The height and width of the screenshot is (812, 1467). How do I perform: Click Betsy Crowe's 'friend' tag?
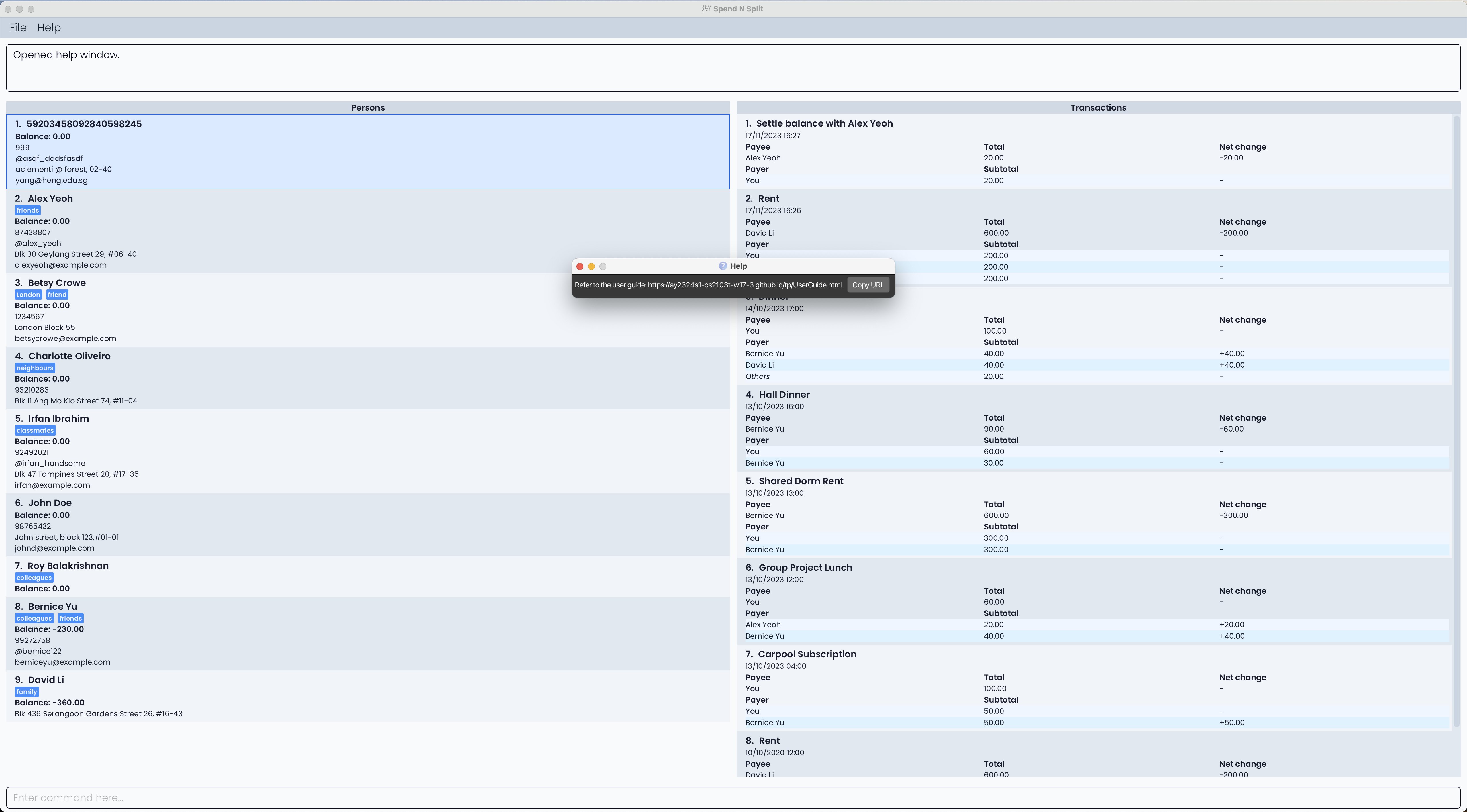click(x=57, y=294)
